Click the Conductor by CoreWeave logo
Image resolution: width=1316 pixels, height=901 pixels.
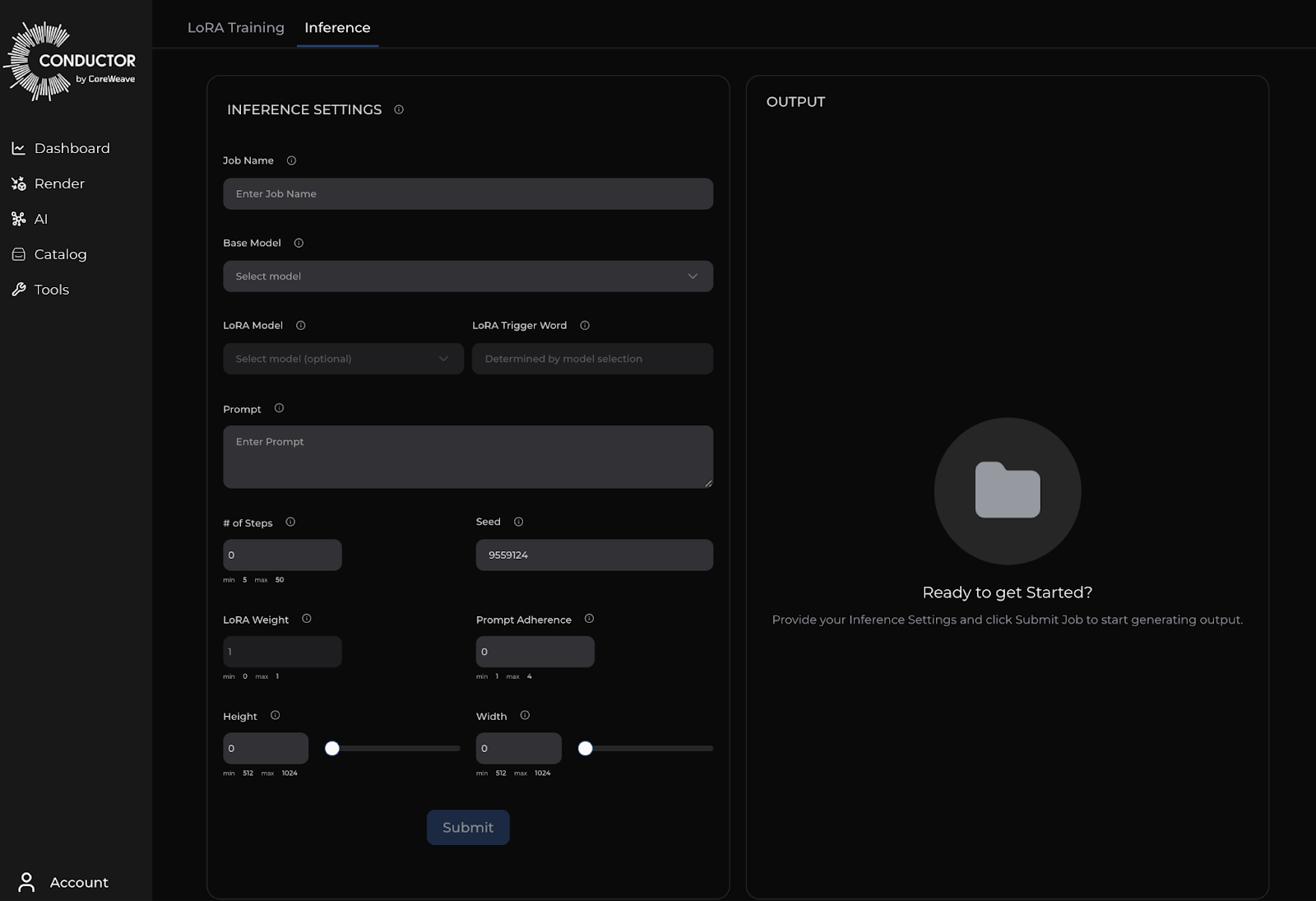tap(71, 63)
